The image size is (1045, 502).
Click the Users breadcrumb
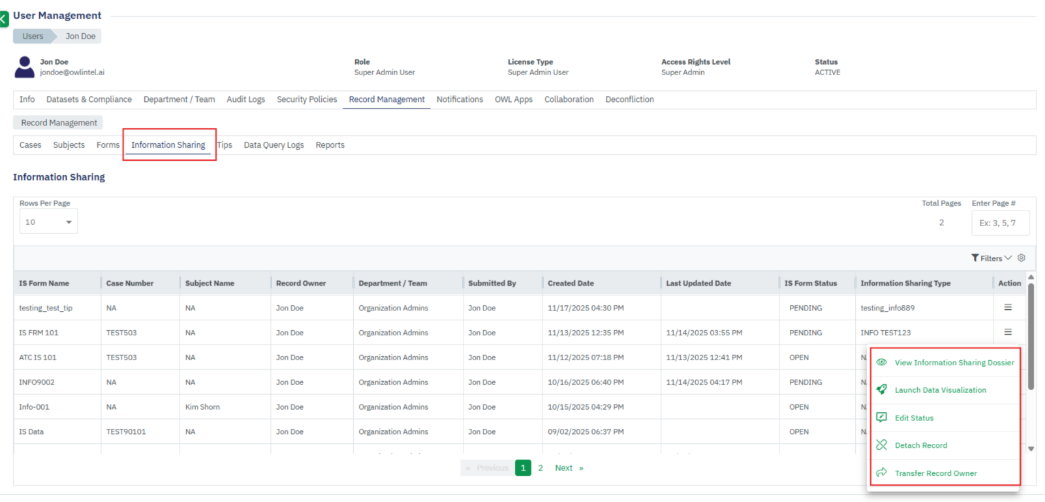point(33,36)
